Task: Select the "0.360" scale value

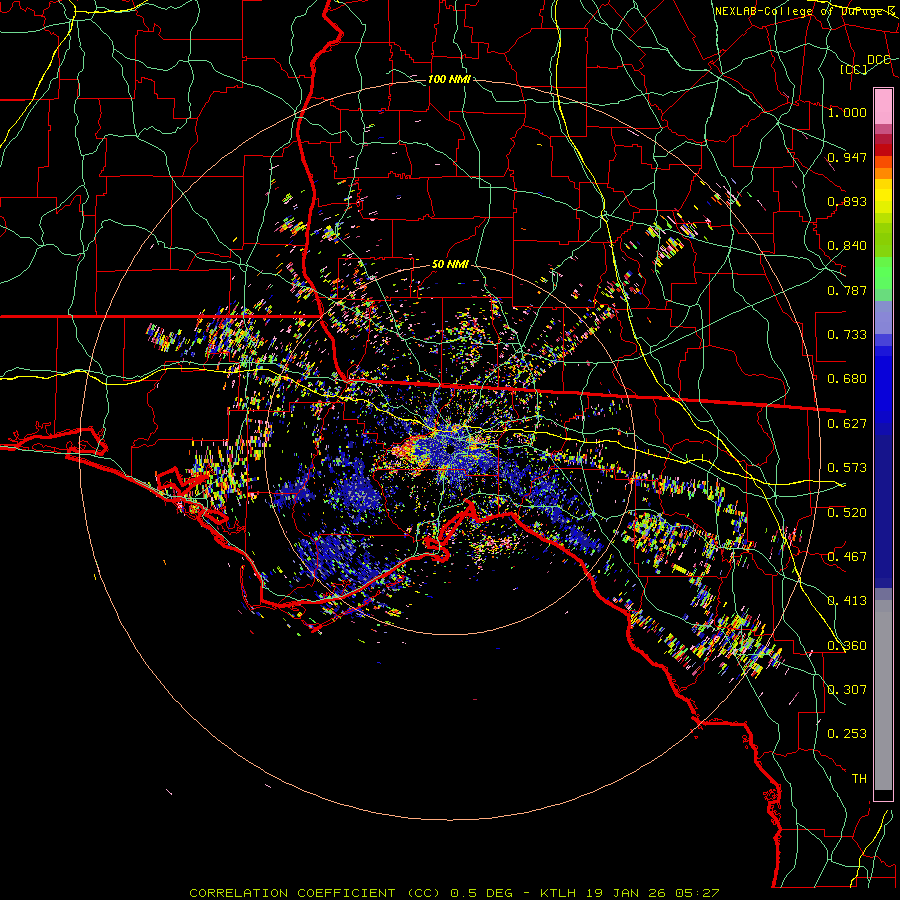Action: pyautogui.click(x=847, y=646)
